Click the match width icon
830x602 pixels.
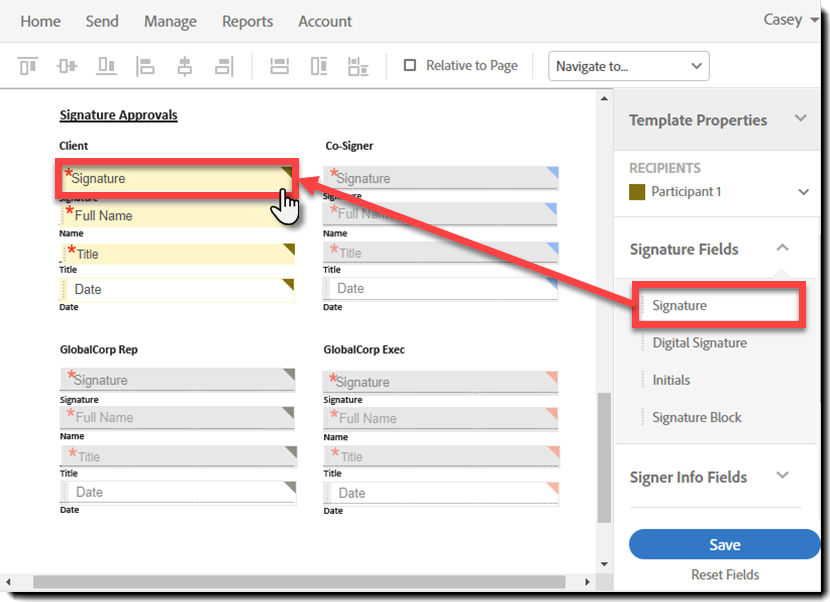[x=279, y=66]
